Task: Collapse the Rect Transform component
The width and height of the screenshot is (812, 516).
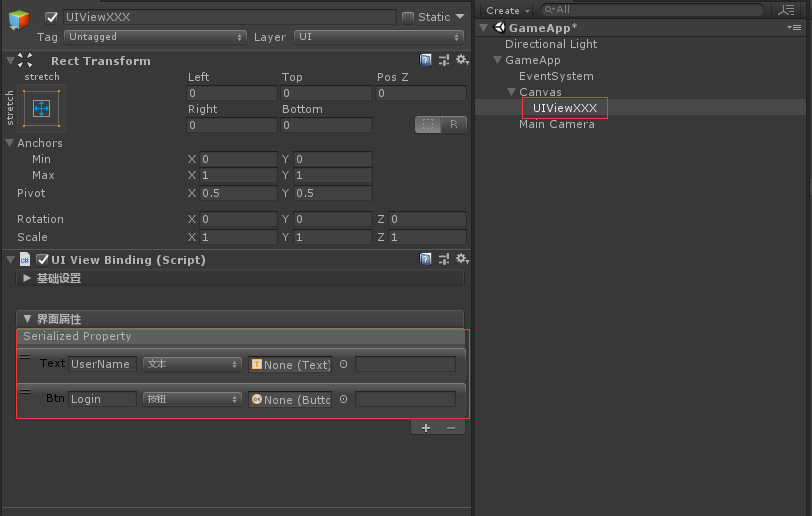Action: click(x=10, y=61)
